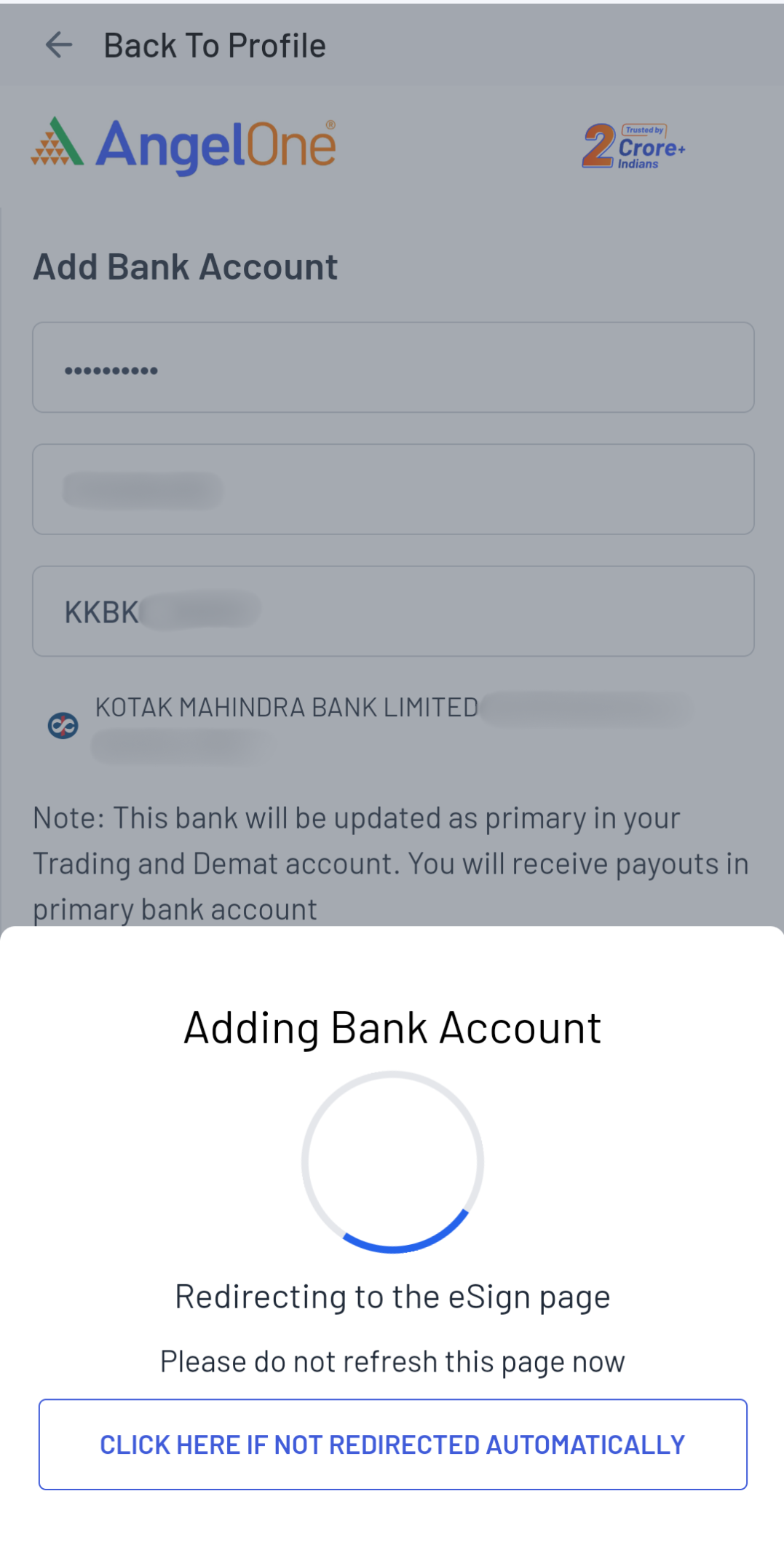Click the "Redirecting to the eSign page" message
784x1558 pixels.
[x=392, y=1297]
